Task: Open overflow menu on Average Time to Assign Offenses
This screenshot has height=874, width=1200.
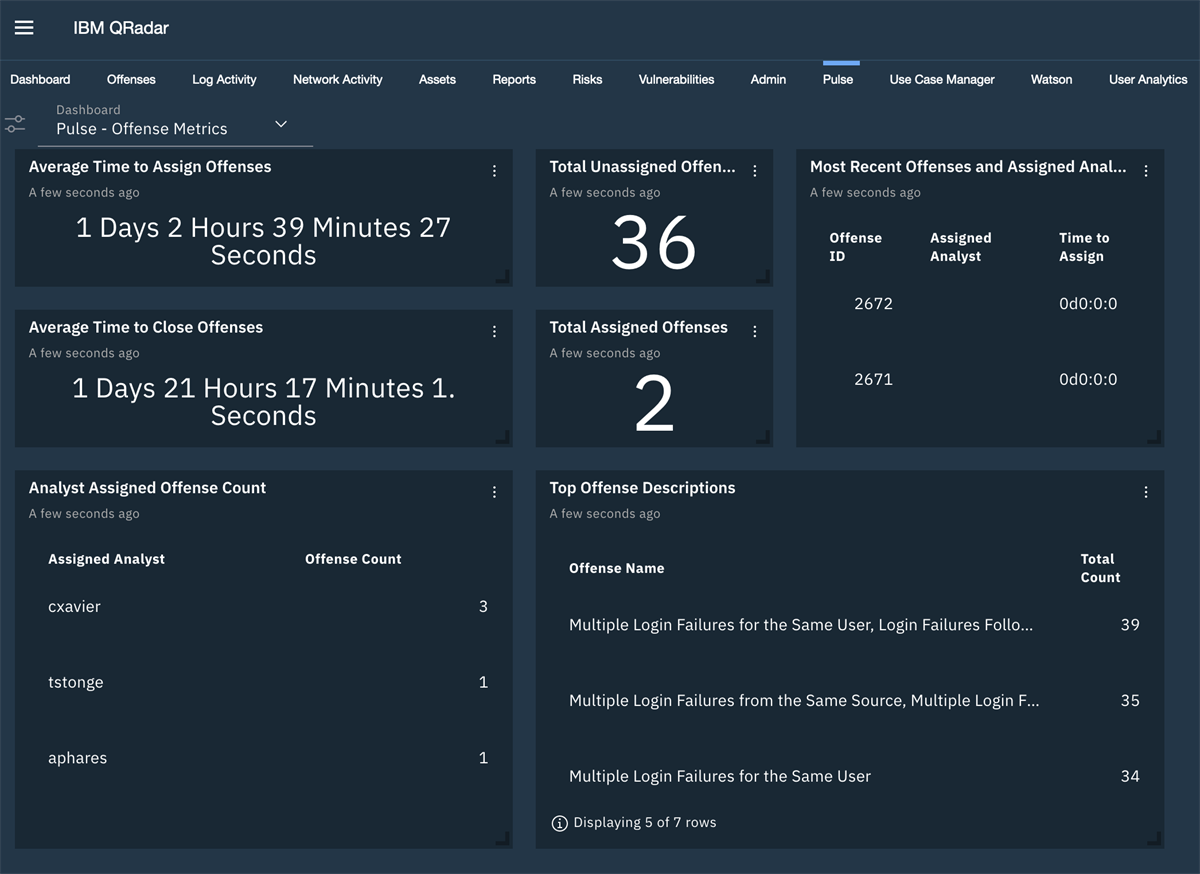Action: point(494,171)
